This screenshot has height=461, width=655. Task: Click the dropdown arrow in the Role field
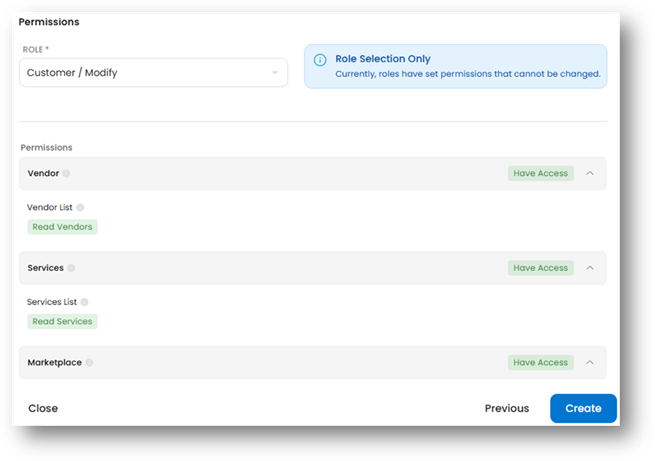click(274, 73)
